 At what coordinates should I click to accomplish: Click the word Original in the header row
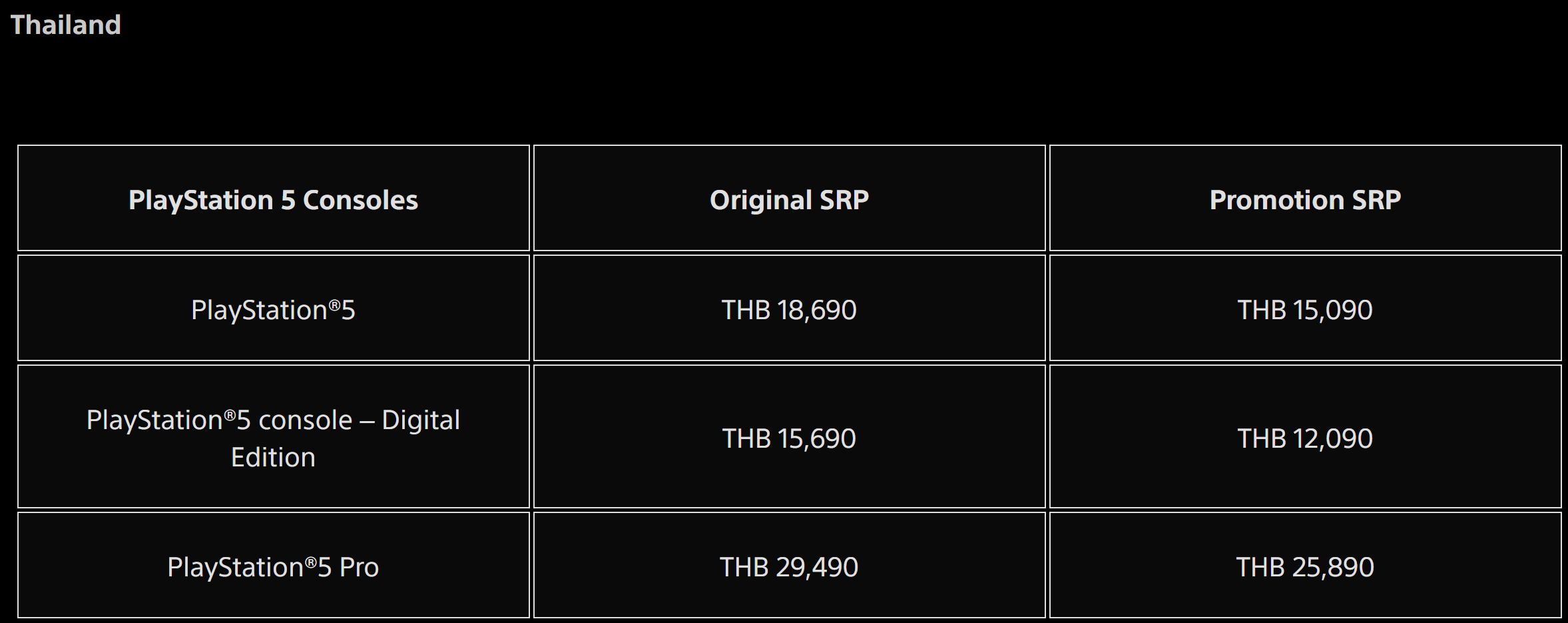tap(761, 200)
